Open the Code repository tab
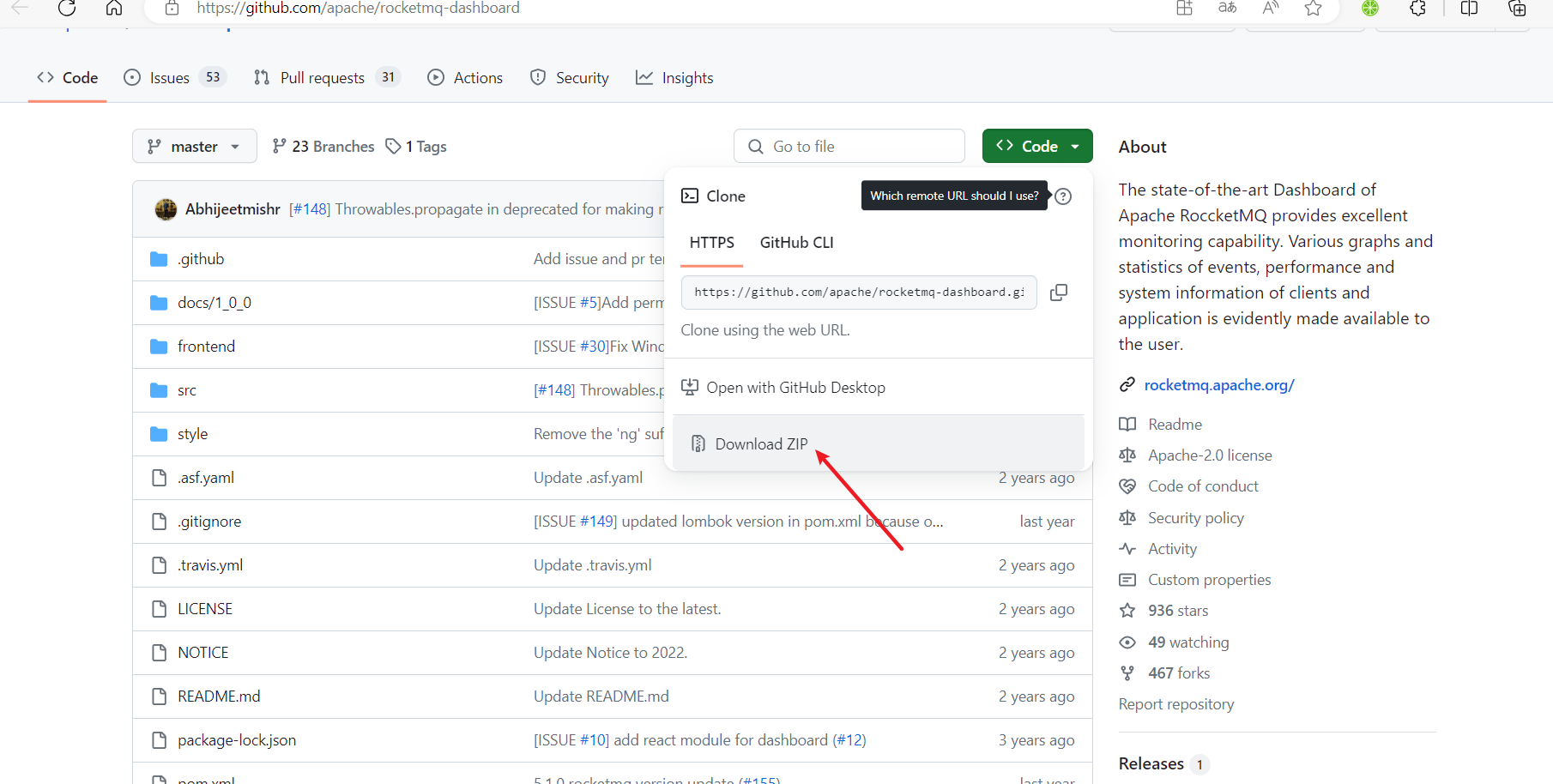The width and height of the screenshot is (1553, 784). [68, 78]
